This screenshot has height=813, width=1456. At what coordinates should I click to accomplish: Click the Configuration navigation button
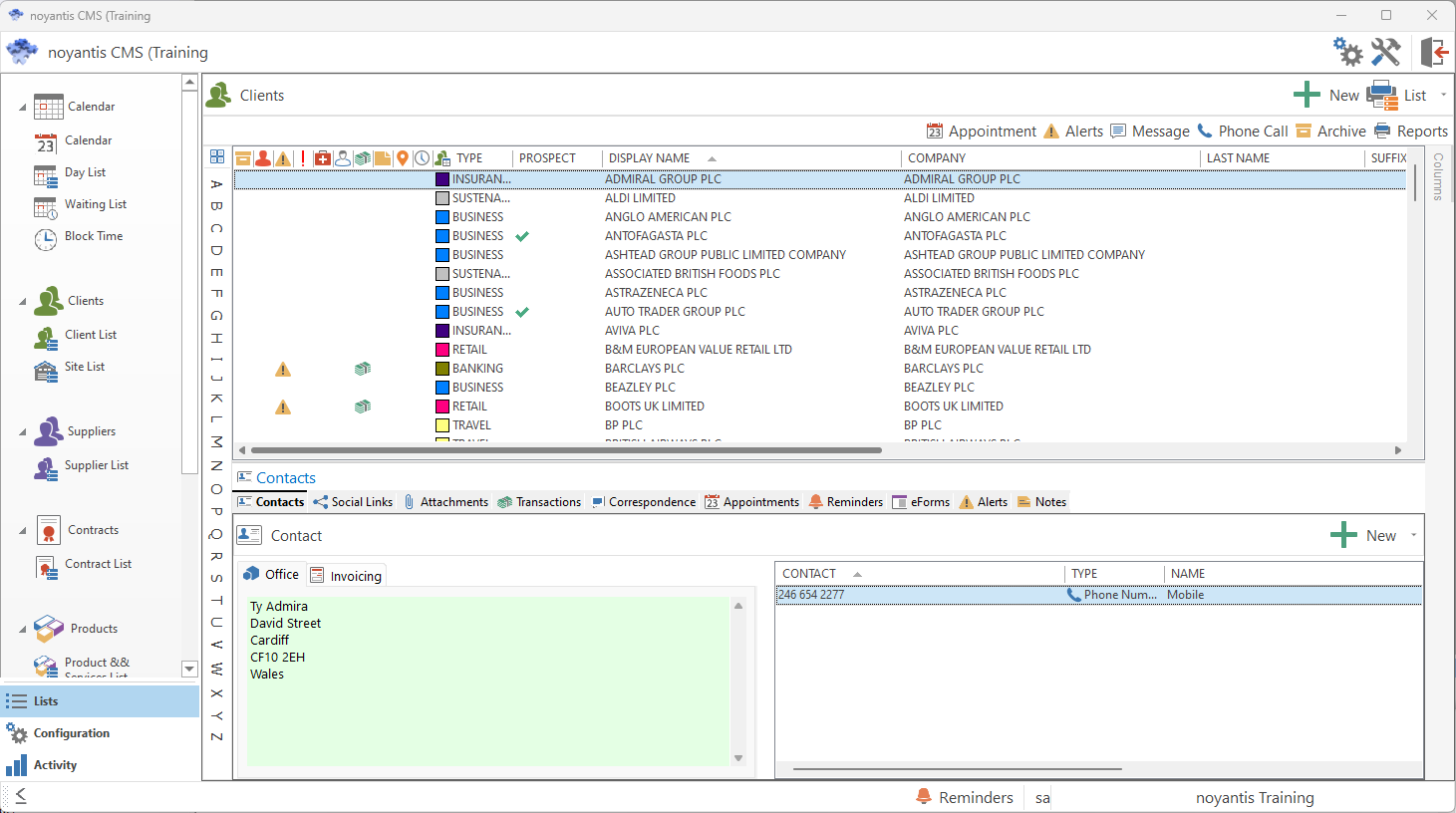(71, 733)
